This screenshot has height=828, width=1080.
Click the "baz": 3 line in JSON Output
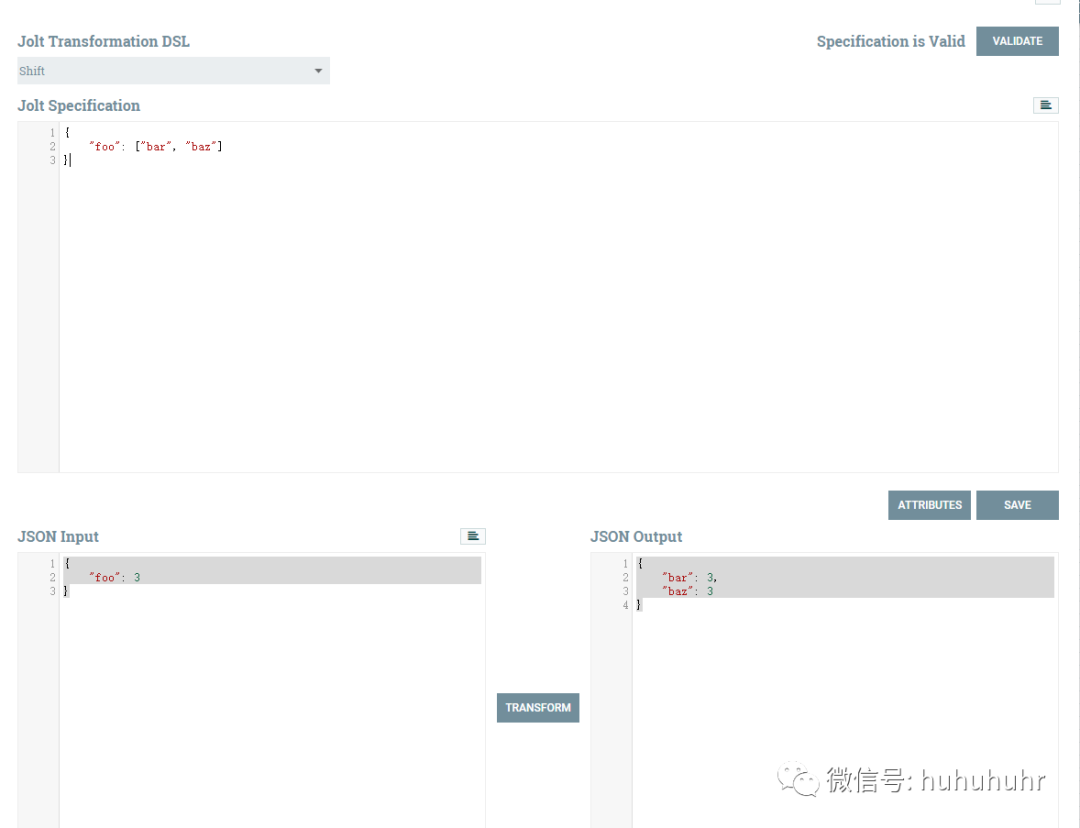point(687,591)
